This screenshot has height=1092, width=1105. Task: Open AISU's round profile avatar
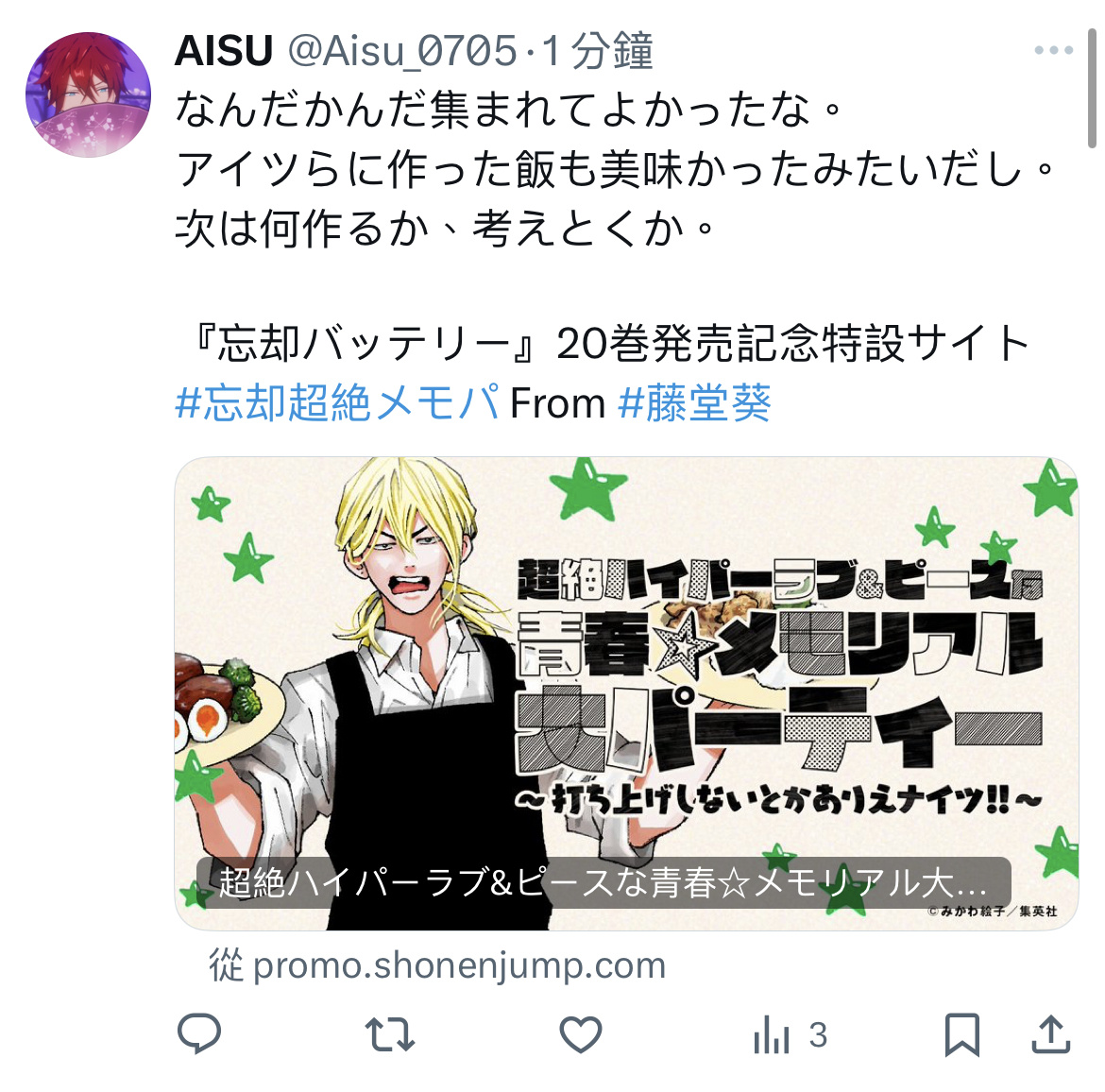pyautogui.click(x=88, y=94)
